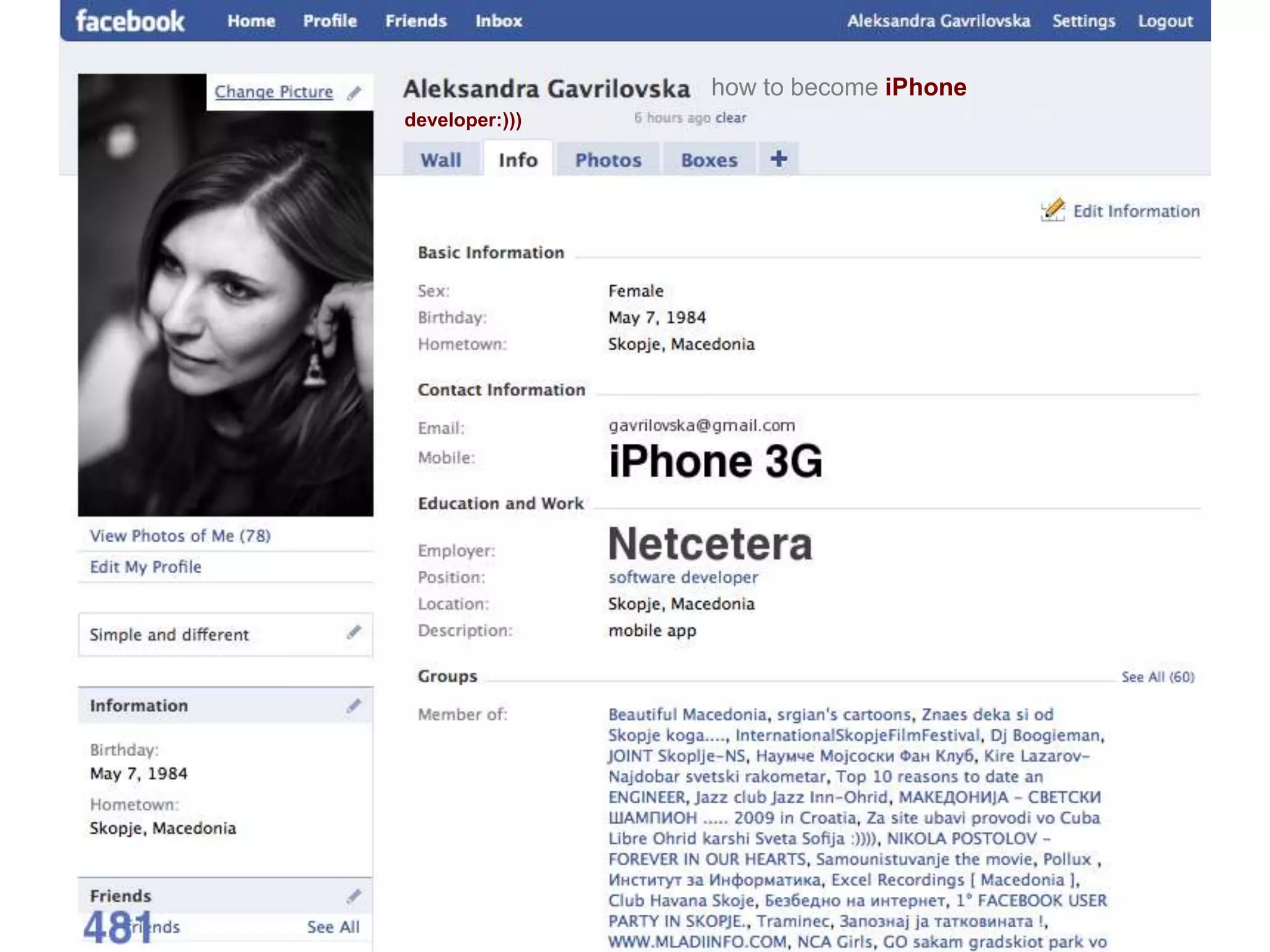
Task: Click the profile picture
Action: [226, 295]
